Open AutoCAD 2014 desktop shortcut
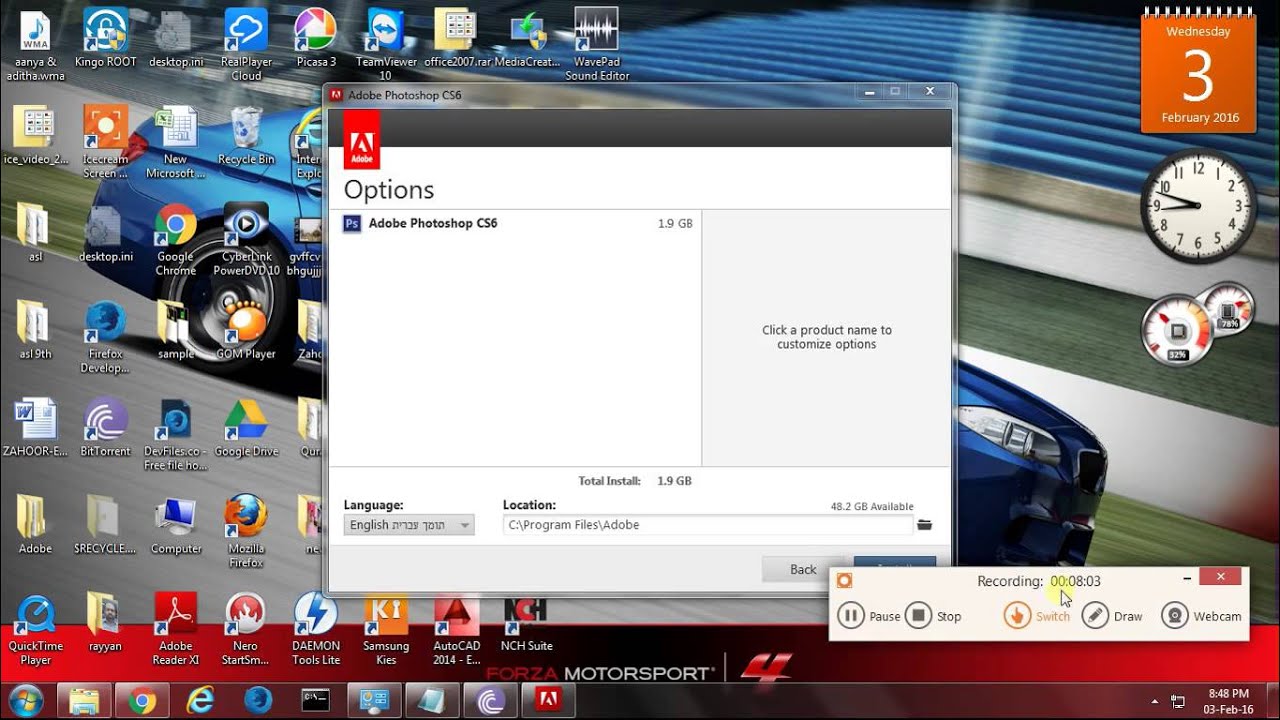This screenshot has width=1280, height=720. tap(457, 629)
